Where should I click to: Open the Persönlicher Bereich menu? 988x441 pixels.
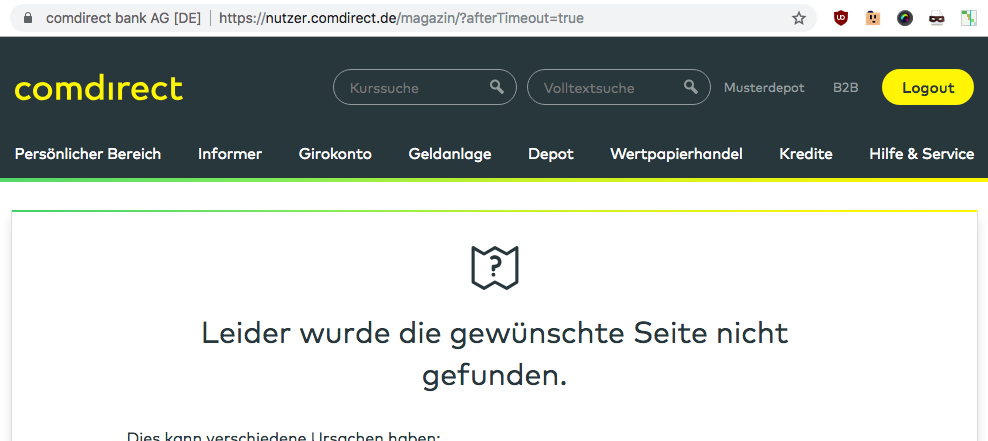click(88, 154)
